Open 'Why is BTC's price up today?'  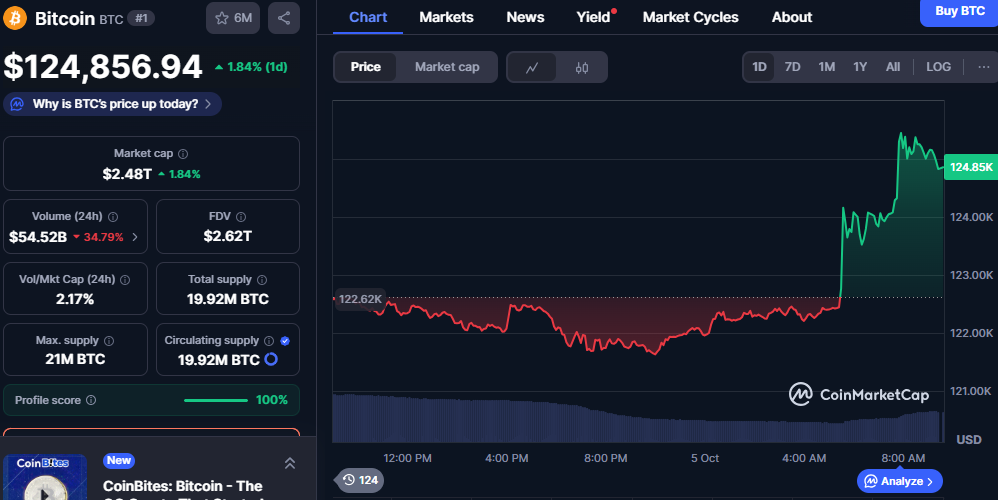point(113,104)
